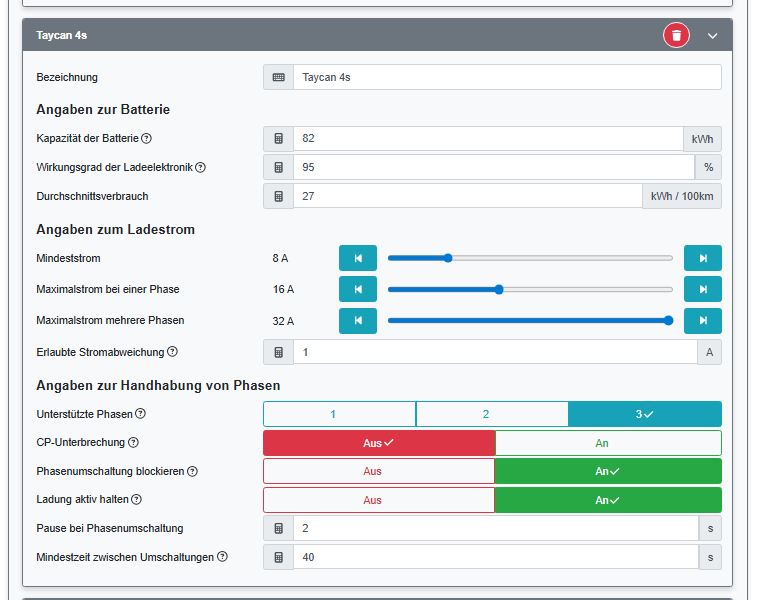Click the Mindeststrom slider handle
The image size is (766, 600).
point(448,258)
